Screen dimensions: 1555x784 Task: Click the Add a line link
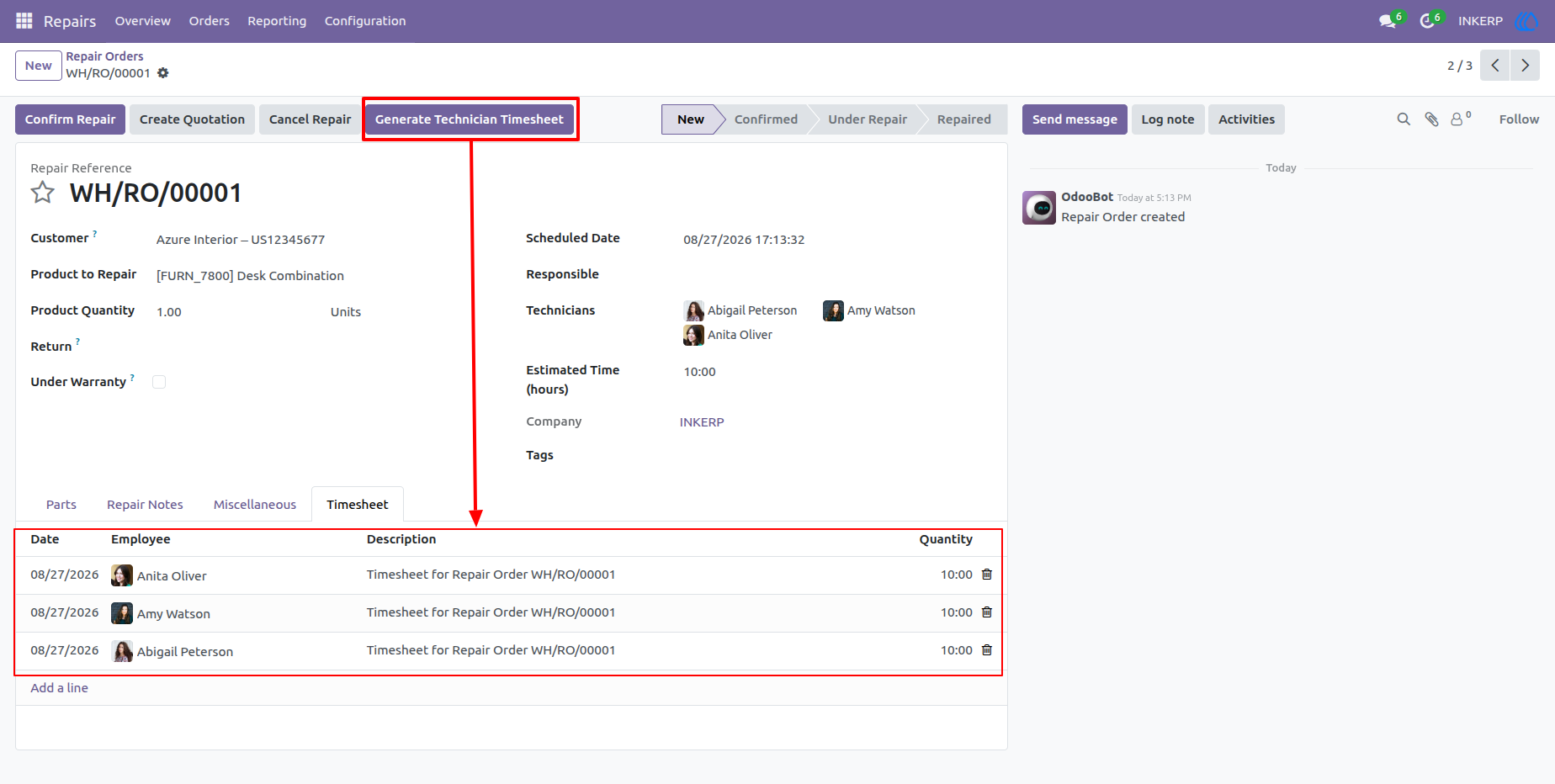pos(60,688)
